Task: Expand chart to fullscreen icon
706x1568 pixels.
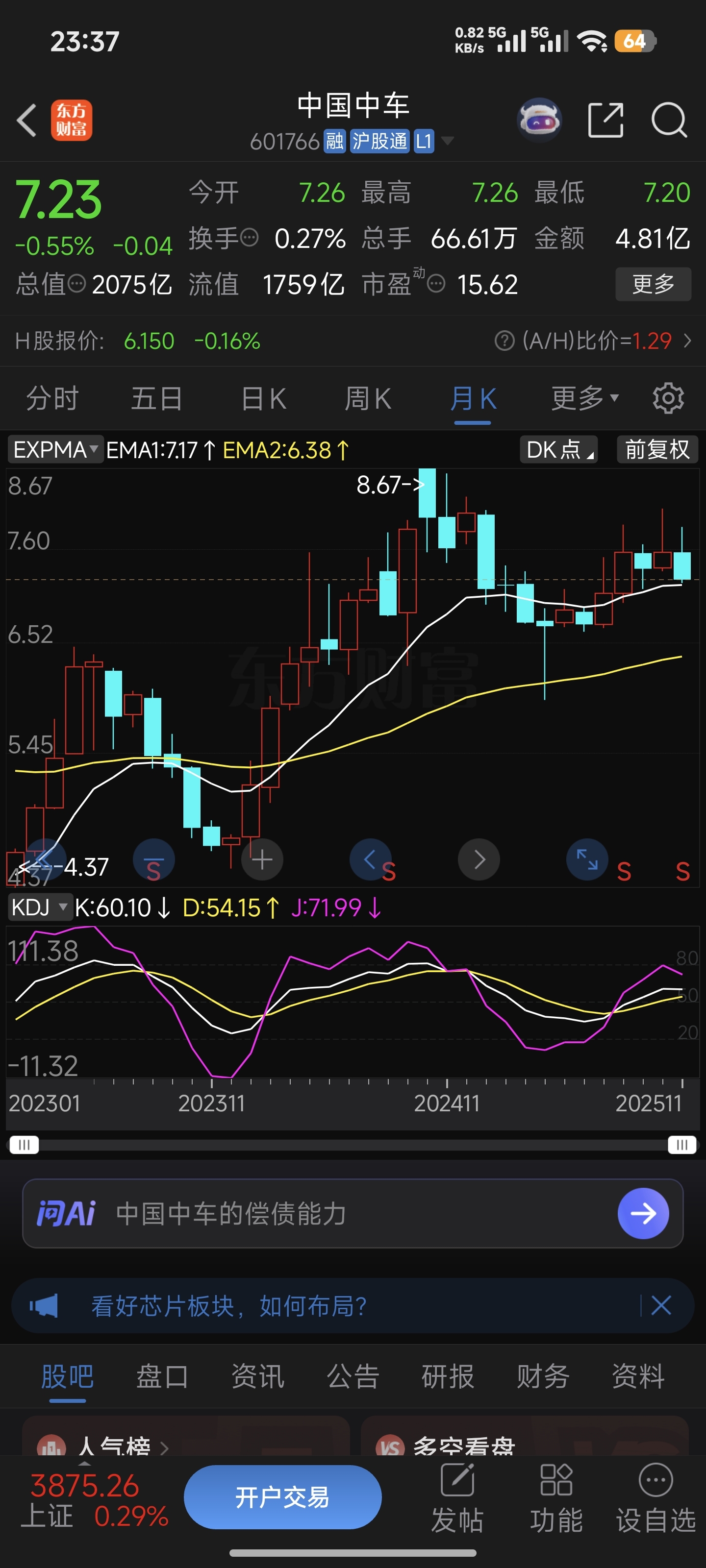Action: point(587,859)
